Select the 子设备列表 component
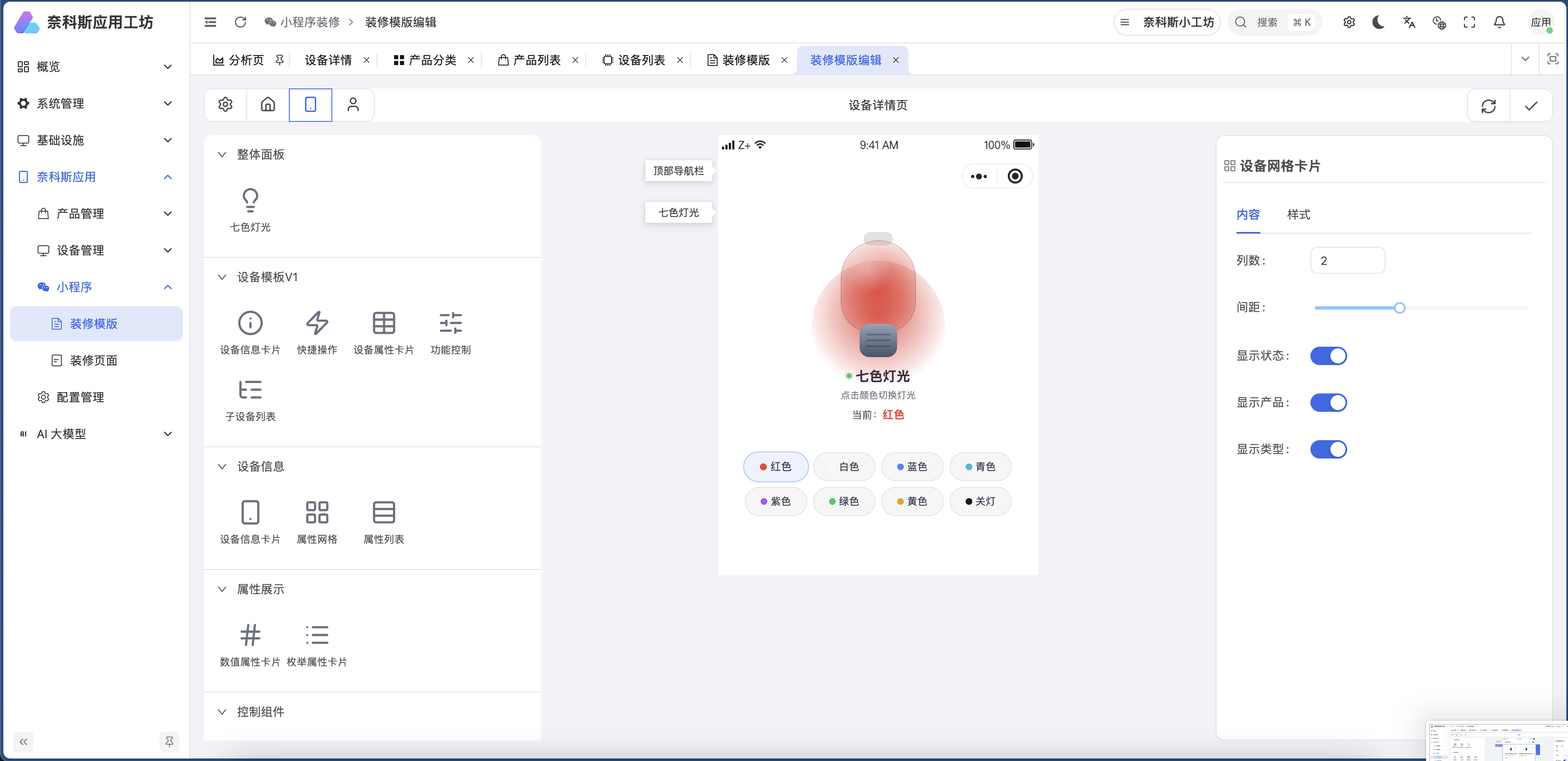Viewport: 1568px width, 761px height. point(250,400)
